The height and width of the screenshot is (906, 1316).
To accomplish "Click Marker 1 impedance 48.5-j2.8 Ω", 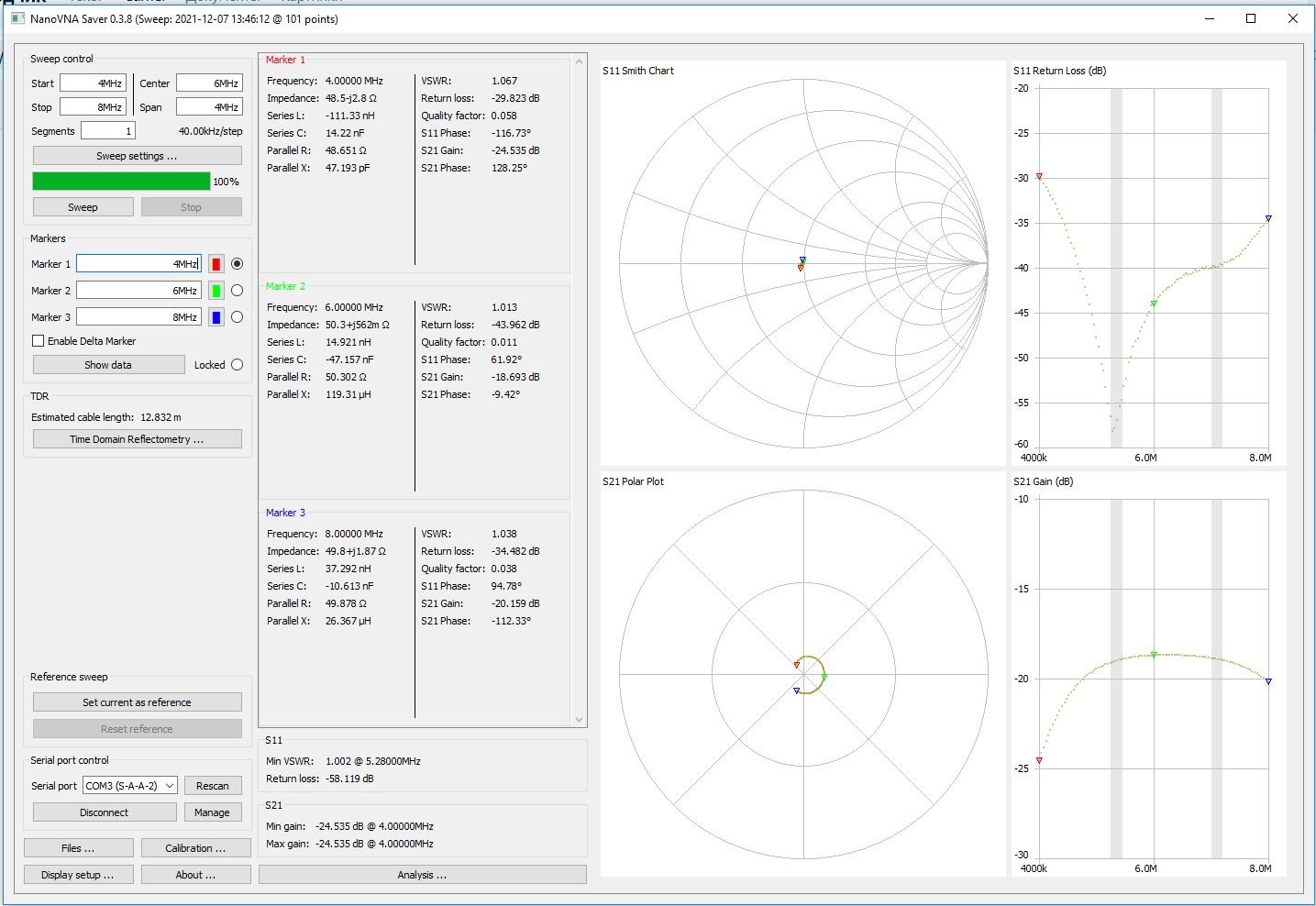I will [x=351, y=98].
